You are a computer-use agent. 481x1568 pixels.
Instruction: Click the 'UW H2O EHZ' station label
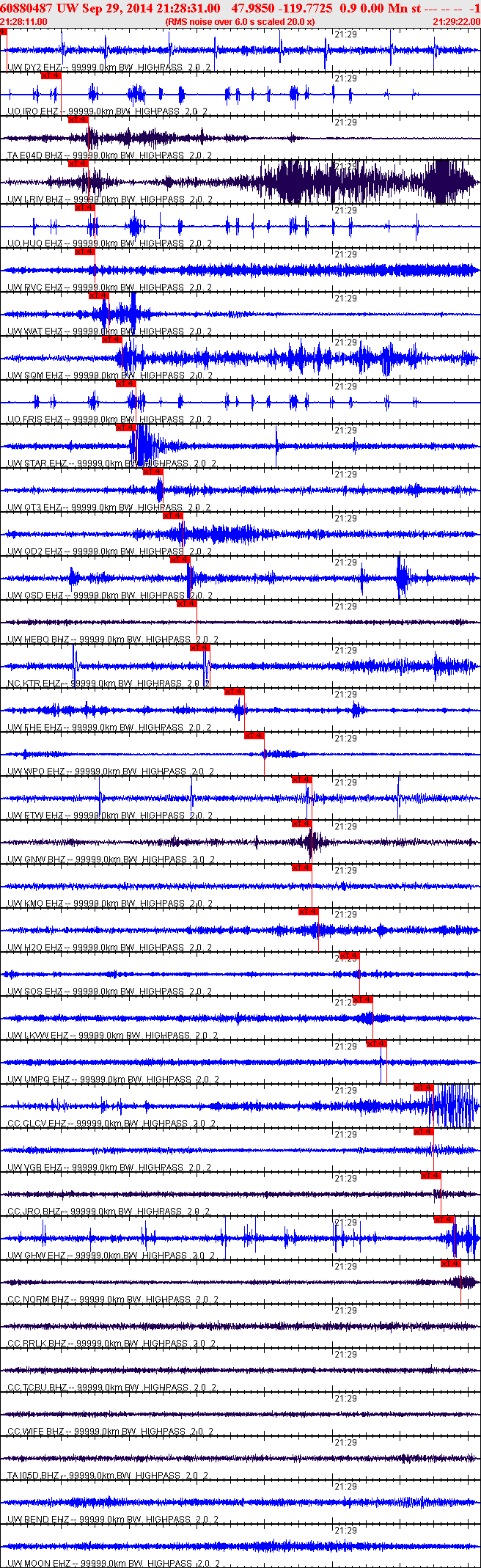click(35, 948)
